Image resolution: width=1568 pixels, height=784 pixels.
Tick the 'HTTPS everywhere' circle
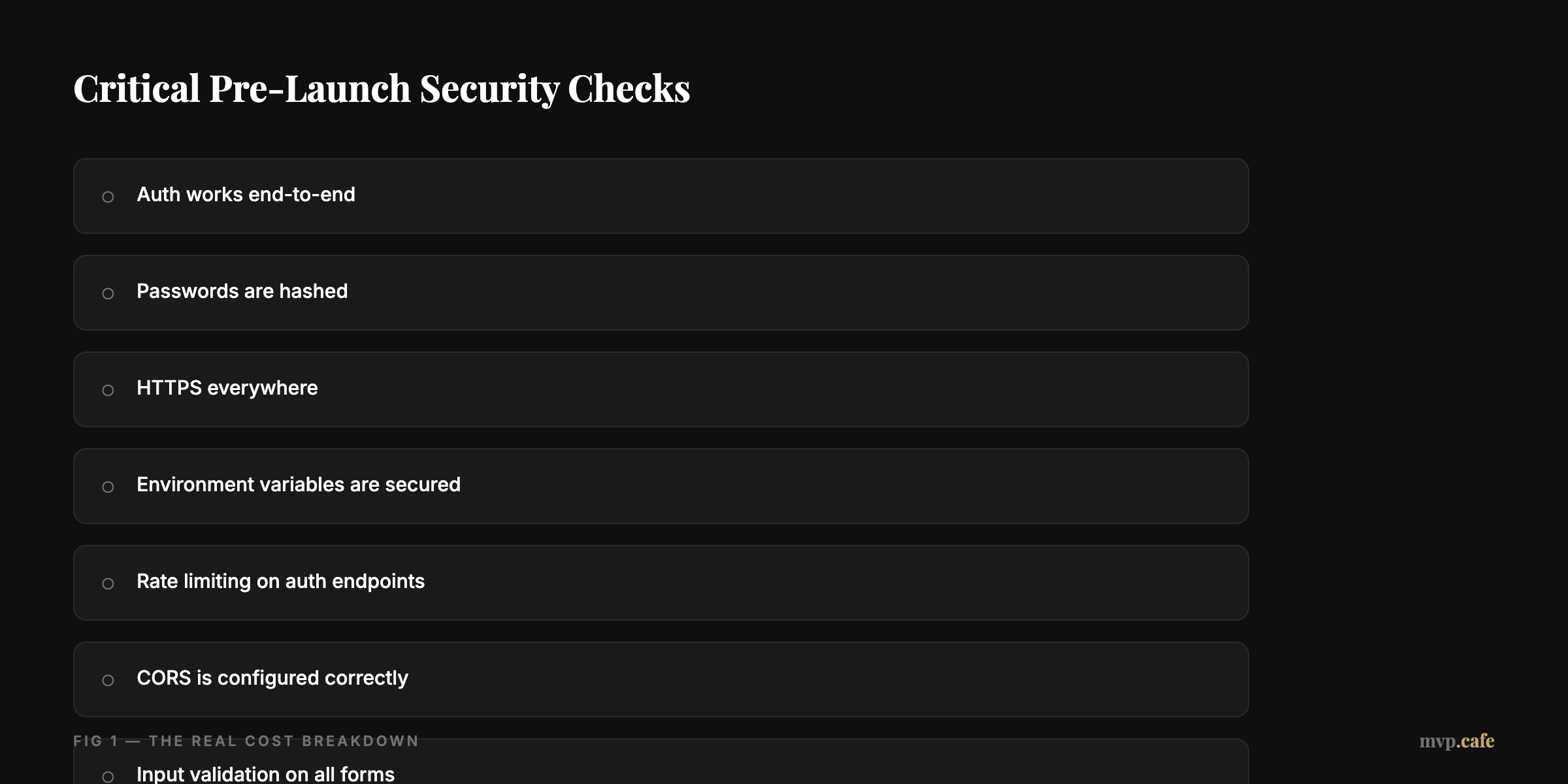tap(108, 389)
